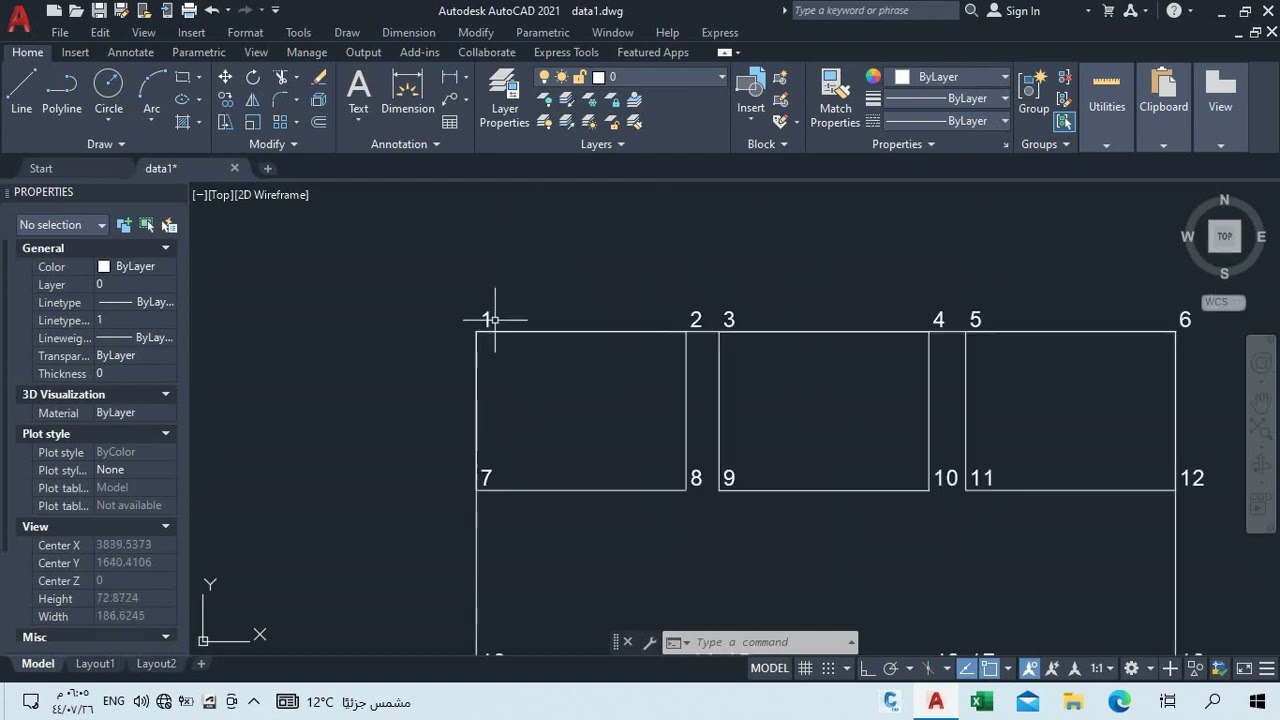Viewport: 1280px width, 720px height.
Task: Toggle the PICKADD icon in Properties palette
Action: (123, 225)
